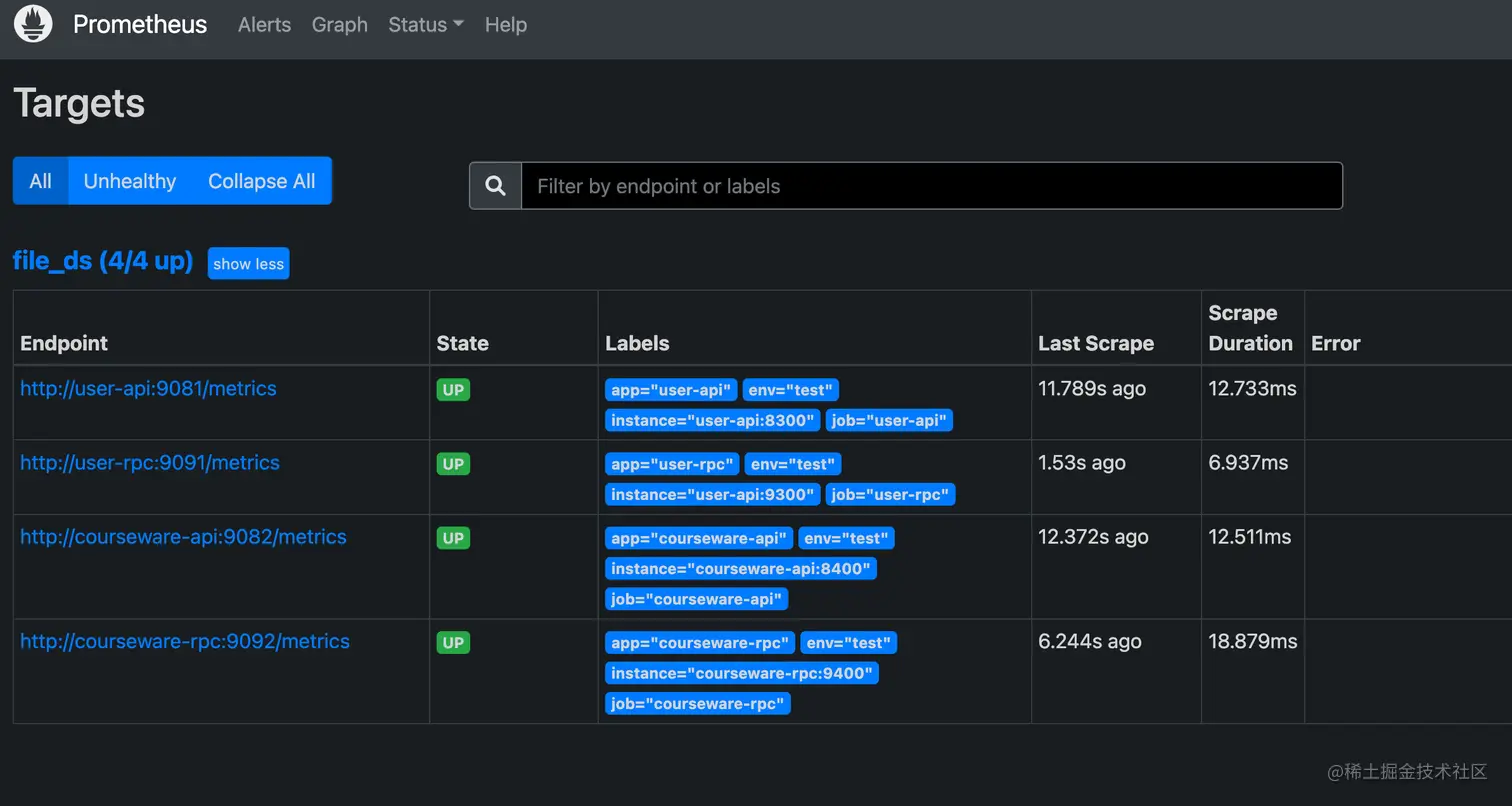Click the 18.879ms scrape duration
The width and height of the screenshot is (1512, 806).
(1253, 641)
